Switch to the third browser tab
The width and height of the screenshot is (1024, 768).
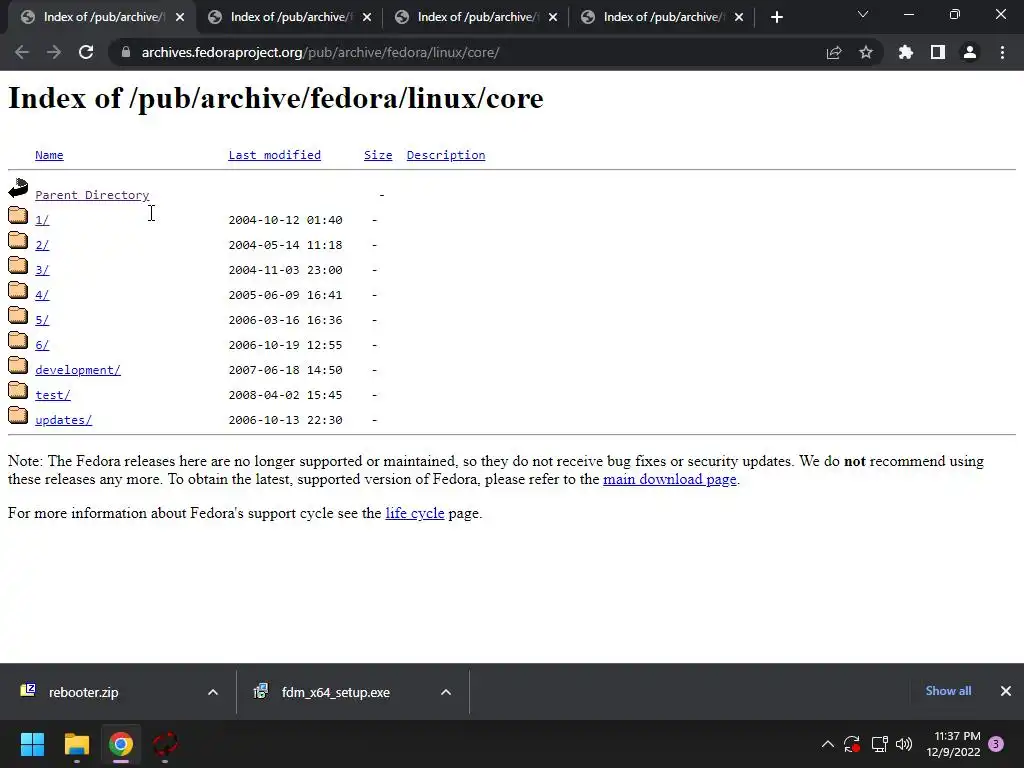[x=477, y=17]
